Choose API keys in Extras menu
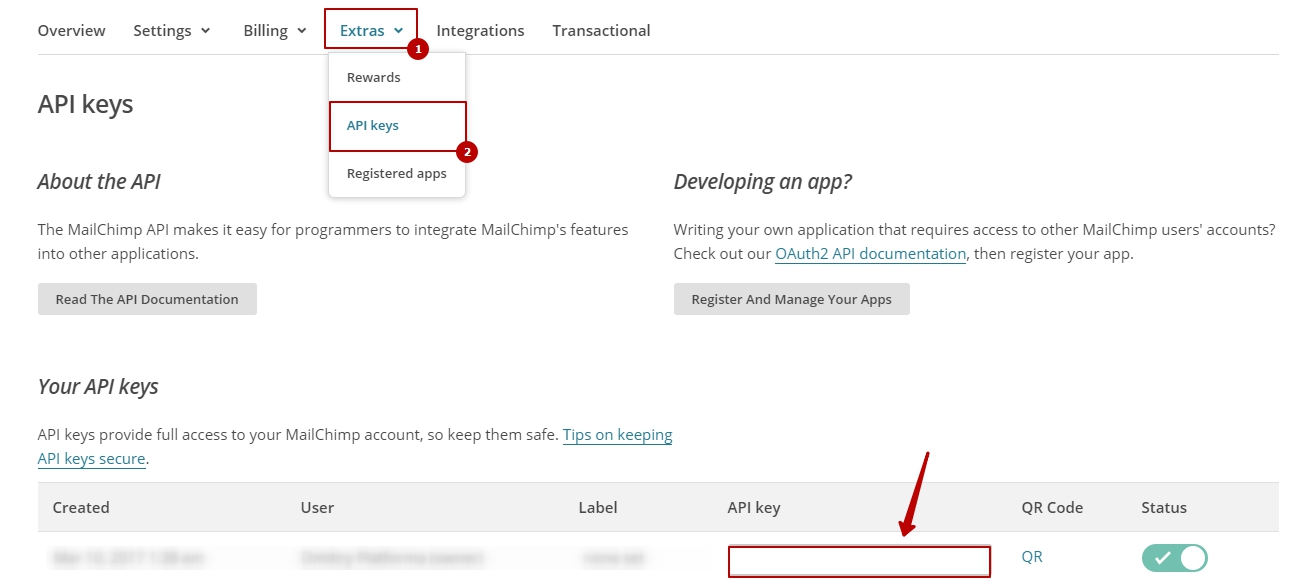 (397, 126)
